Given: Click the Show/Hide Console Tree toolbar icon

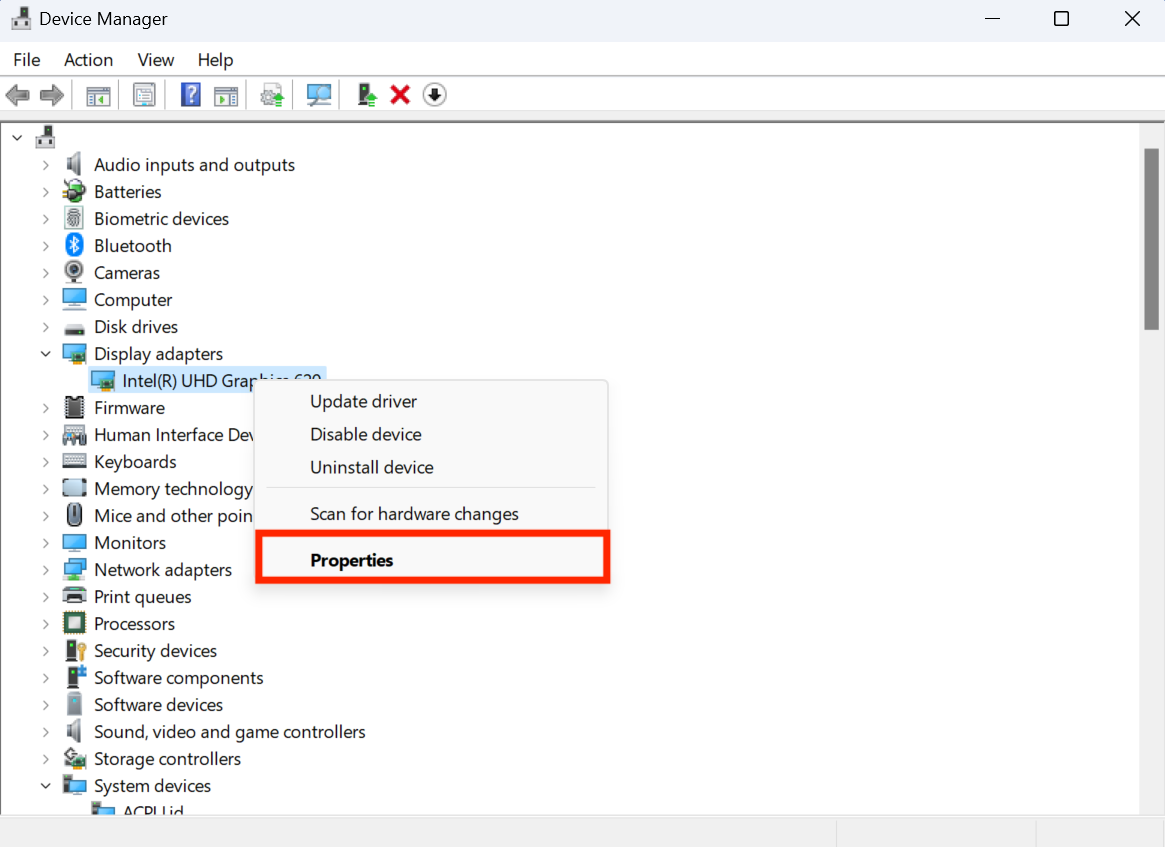Looking at the screenshot, I should coord(97,94).
